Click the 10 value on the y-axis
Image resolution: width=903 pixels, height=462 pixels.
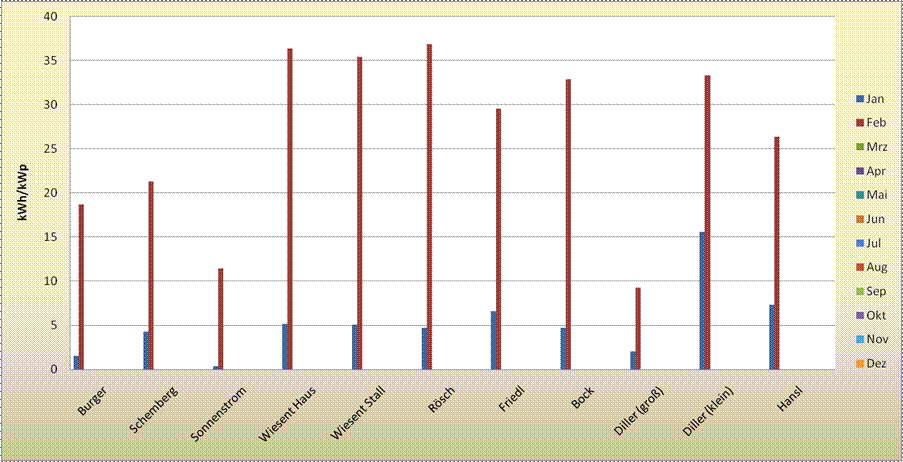pyautogui.click(x=51, y=281)
